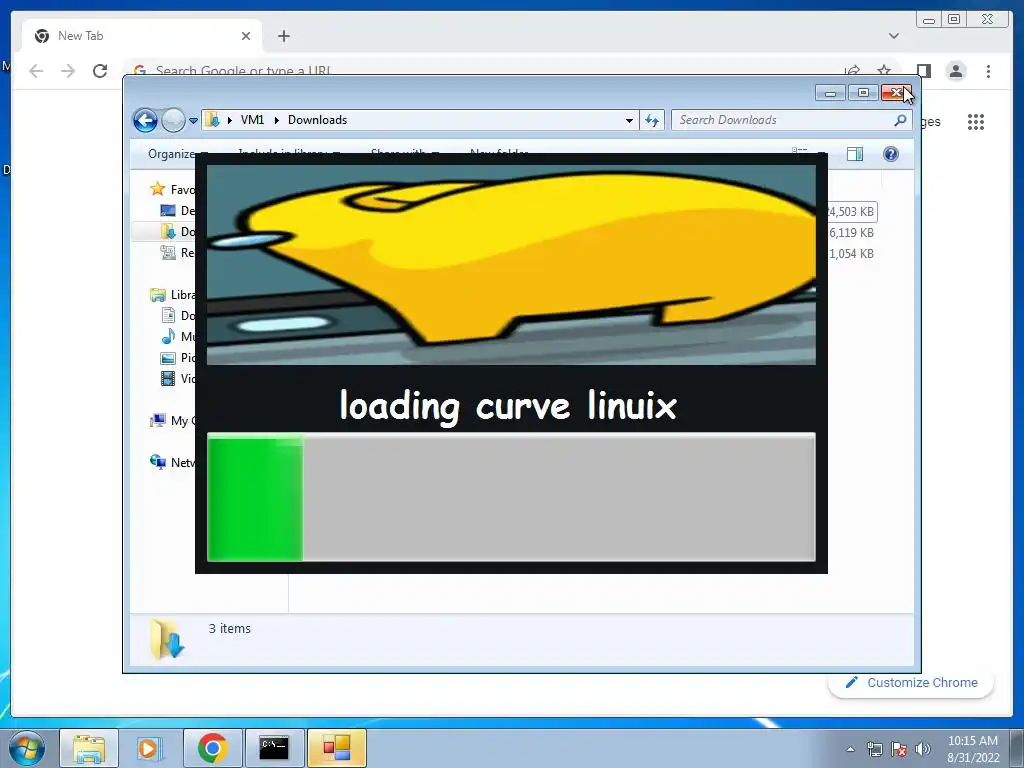Open Chrome three-dot menu

tap(988, 71)
